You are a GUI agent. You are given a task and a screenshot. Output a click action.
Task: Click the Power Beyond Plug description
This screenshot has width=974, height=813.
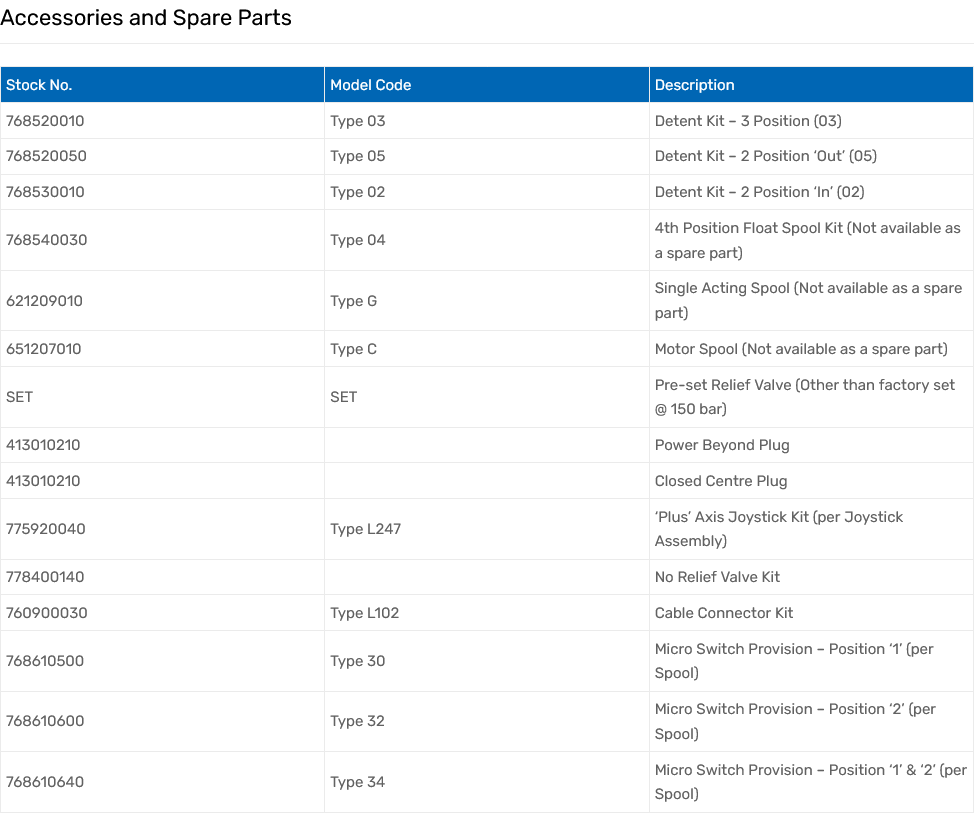click(721, 445)
